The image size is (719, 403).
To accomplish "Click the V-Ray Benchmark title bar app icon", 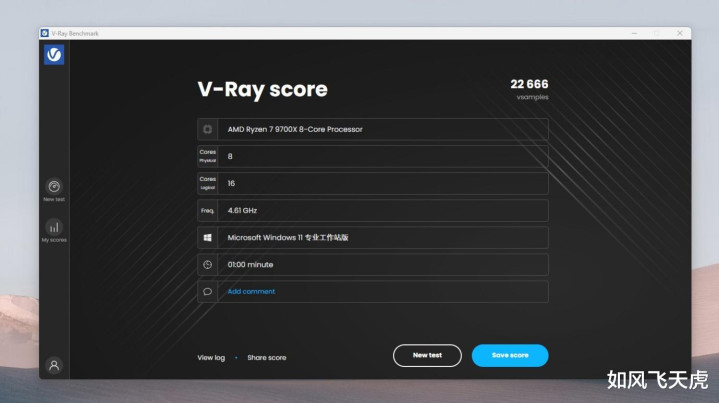I will coord(44,33).
